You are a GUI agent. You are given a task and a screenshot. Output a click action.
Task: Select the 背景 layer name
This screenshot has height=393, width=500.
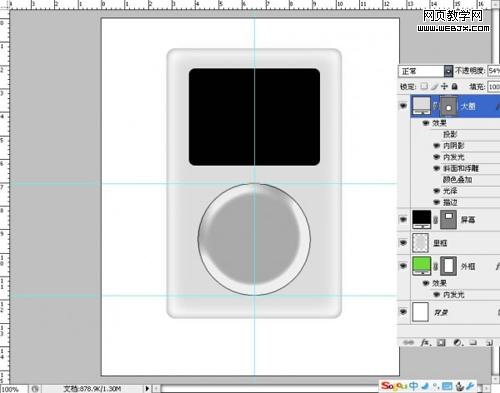point(441,312)
